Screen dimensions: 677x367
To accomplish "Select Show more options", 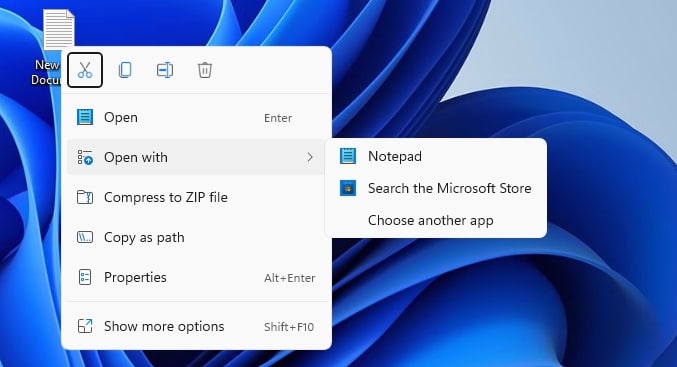I will click(196, 326).
